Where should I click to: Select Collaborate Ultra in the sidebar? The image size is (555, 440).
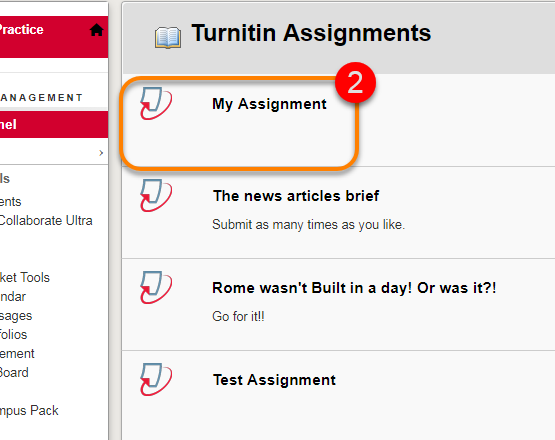click(x=46, y=221)
